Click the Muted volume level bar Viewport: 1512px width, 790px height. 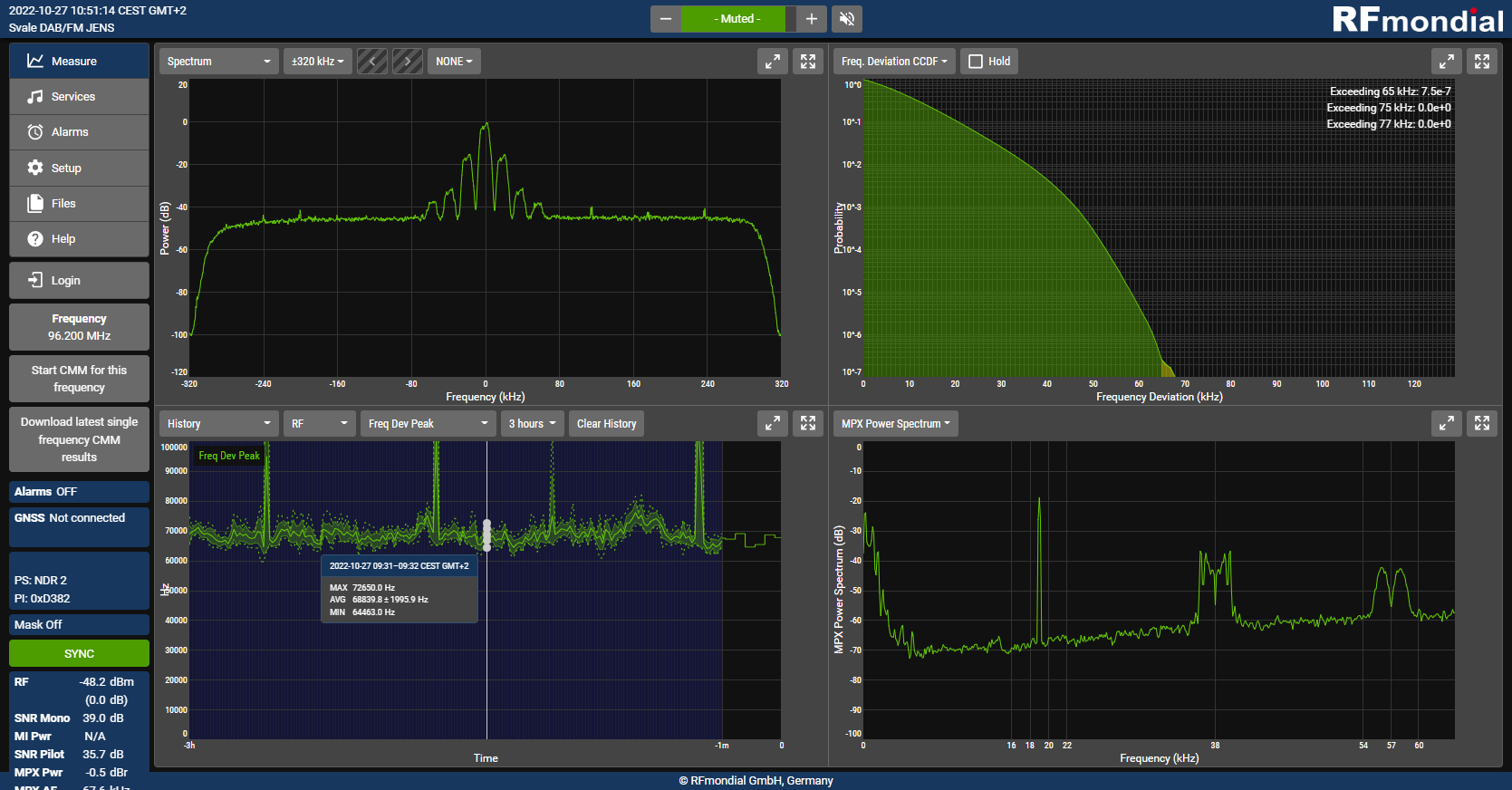(738, 19)
